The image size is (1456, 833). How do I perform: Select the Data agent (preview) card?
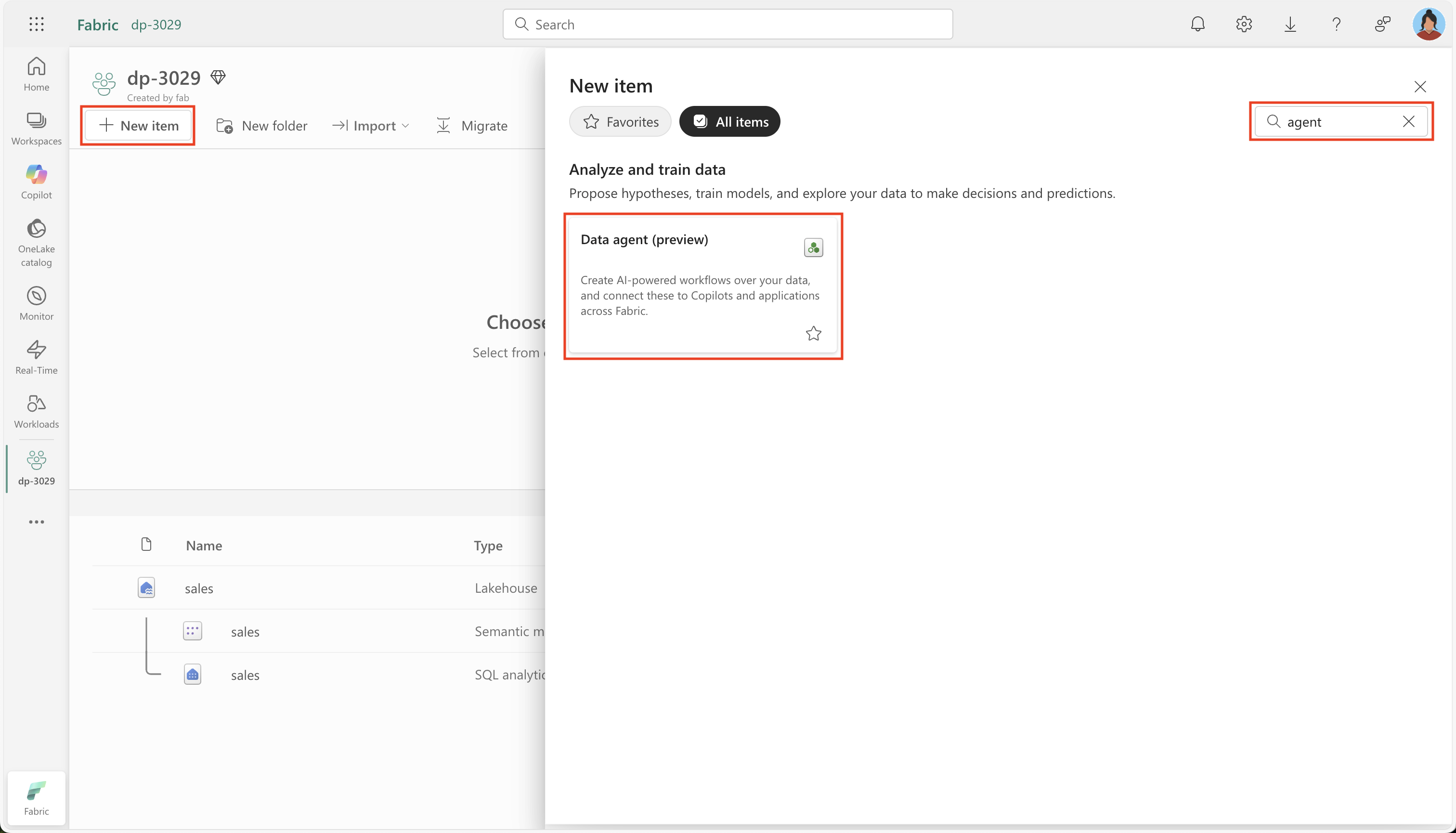(x=702, y=286)
